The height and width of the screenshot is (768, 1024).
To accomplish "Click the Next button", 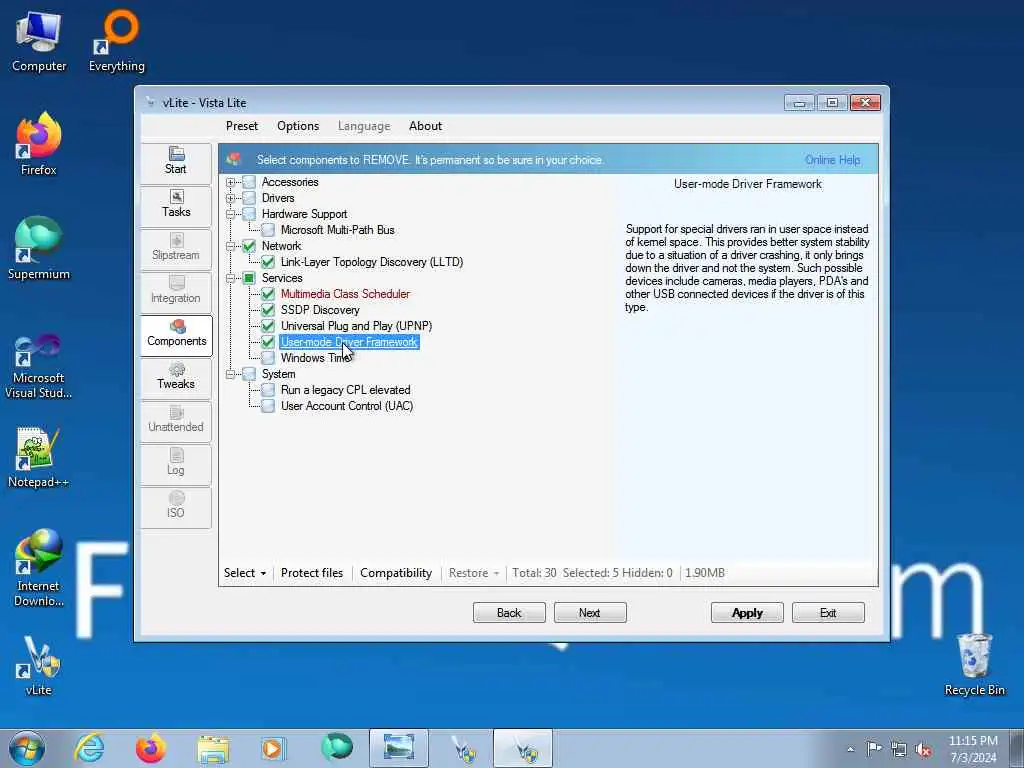I will point(590,613).
